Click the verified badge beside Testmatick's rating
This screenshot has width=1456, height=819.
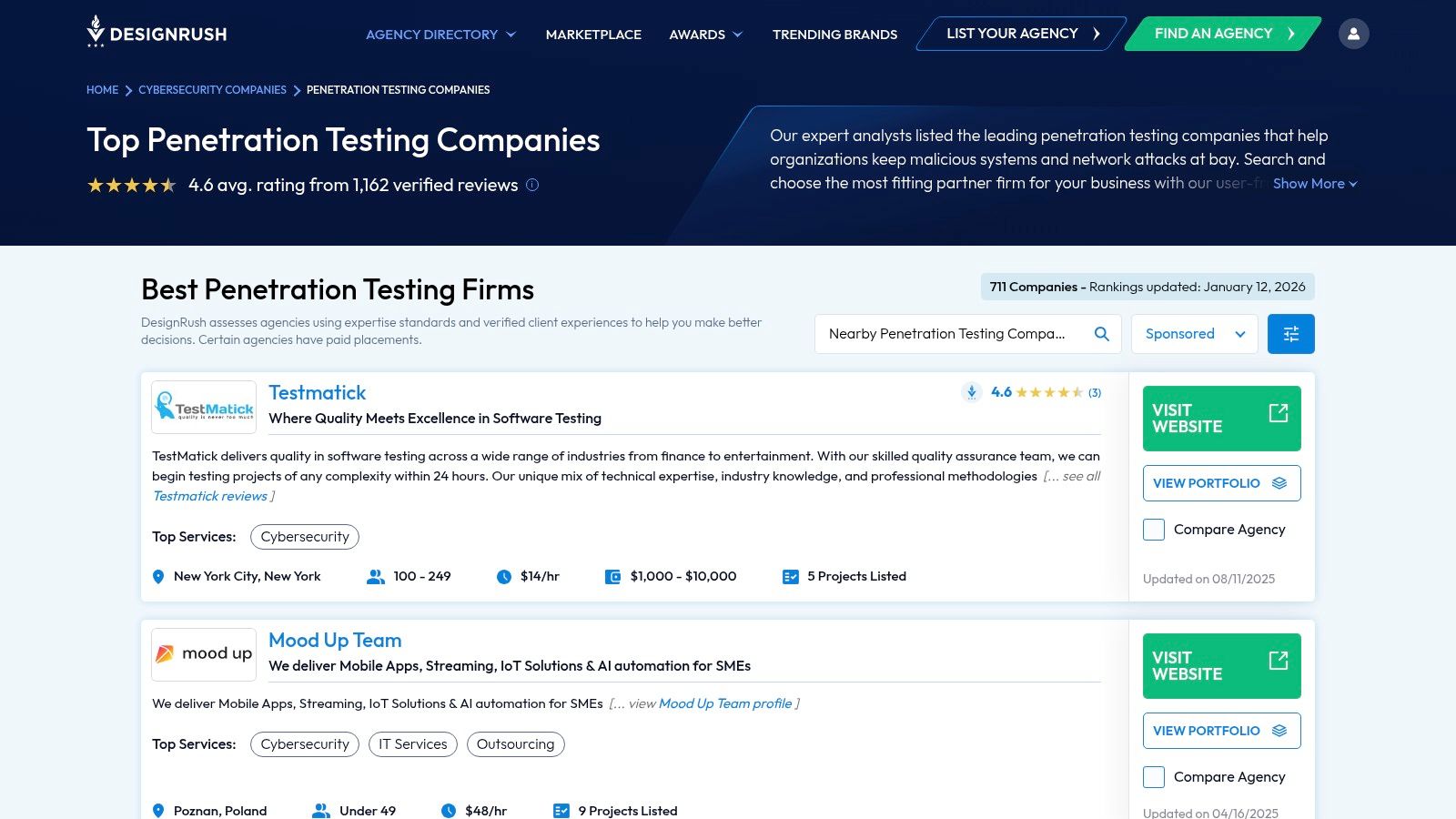(x=971, y=392)
